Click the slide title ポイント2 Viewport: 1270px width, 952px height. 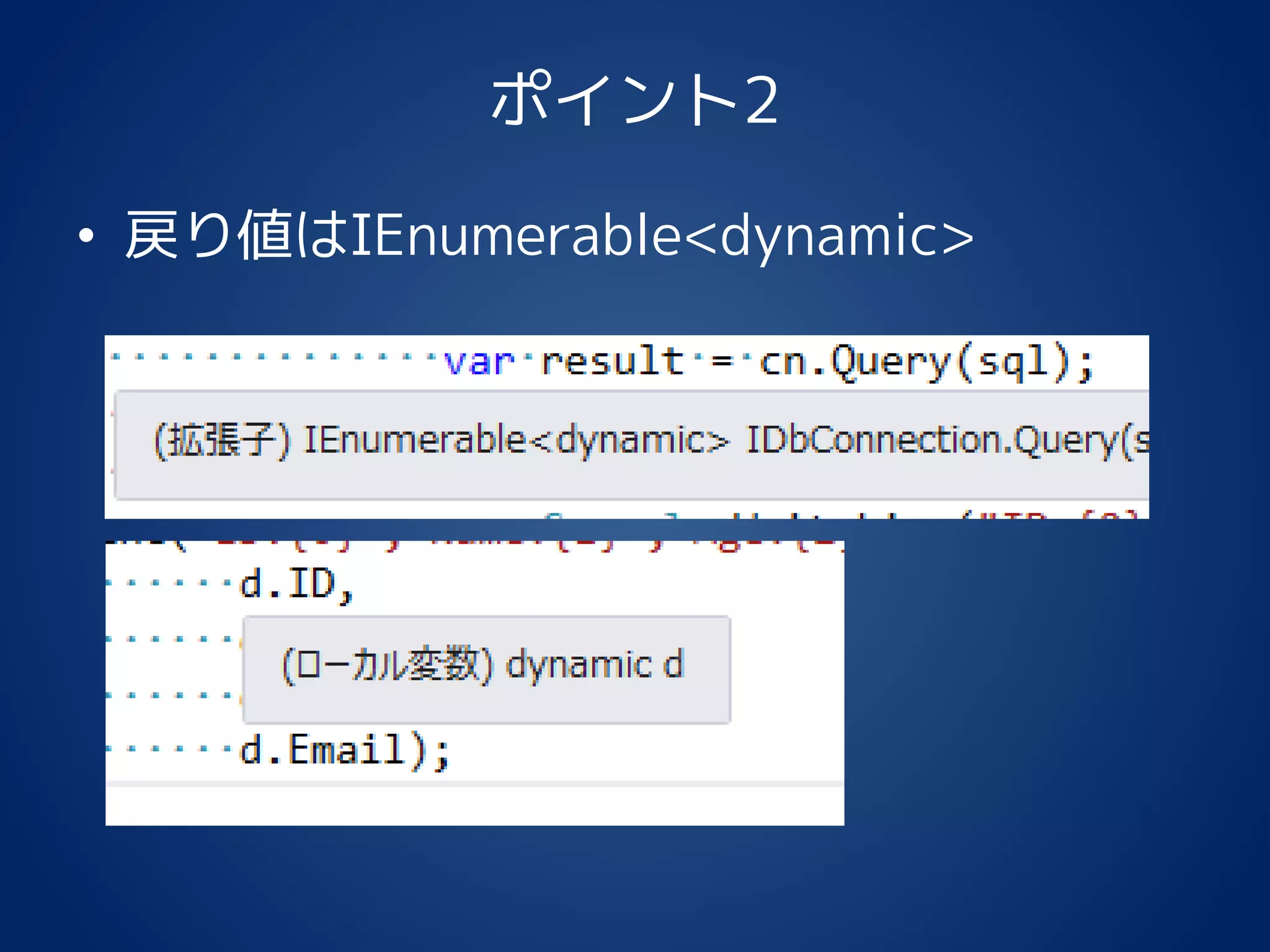[x=634, y=99]
